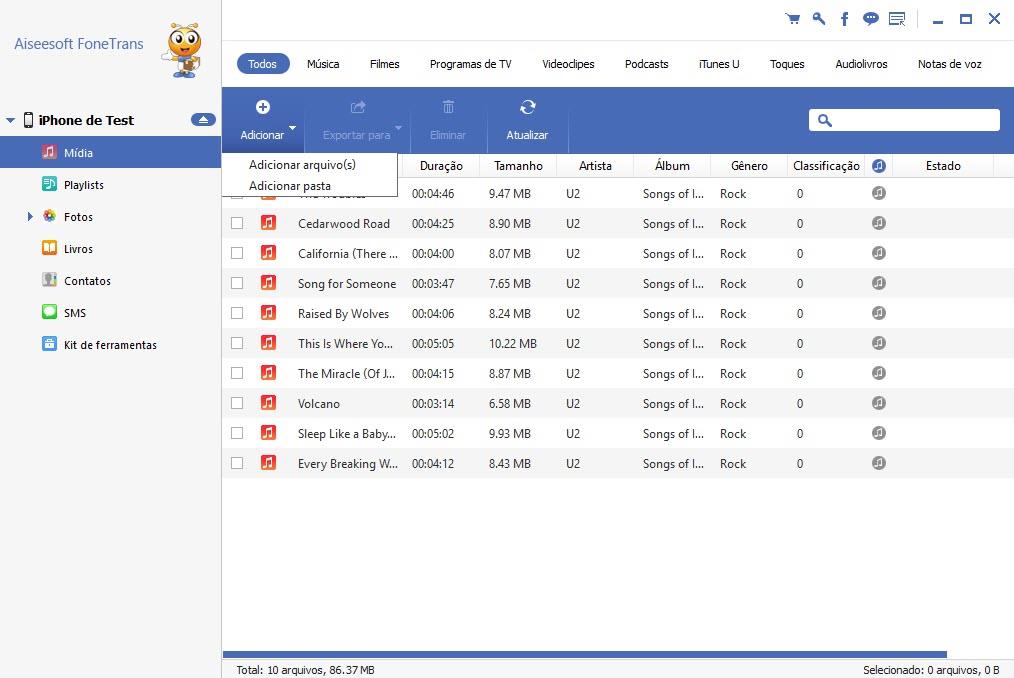Open the Facebook icon in title bar
Viewport: 1014px width, 678px height.
click(845, 19)
